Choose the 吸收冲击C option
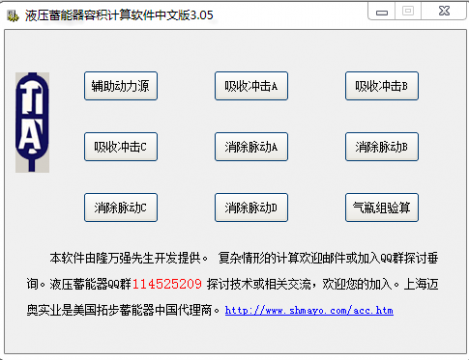Image resolution: width=469 pixels, height=360 pixels. pos(121,147)
